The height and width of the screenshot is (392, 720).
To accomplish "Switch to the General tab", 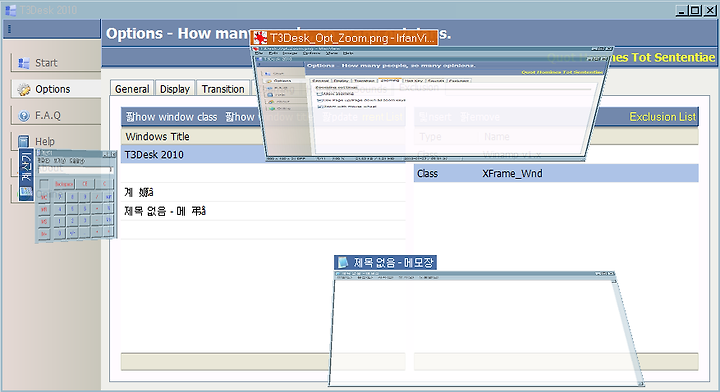I will [x=132, y=89].
